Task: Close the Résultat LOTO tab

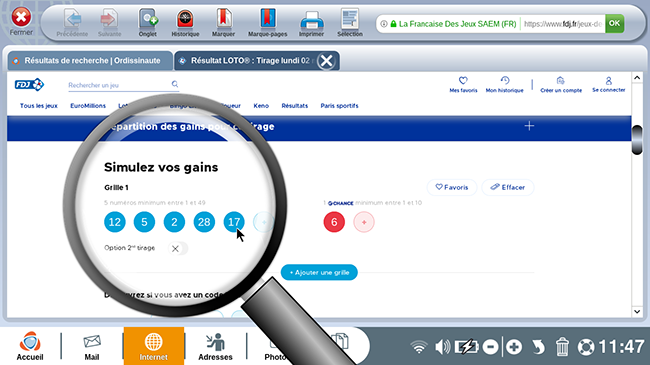Action: (327, 61)
